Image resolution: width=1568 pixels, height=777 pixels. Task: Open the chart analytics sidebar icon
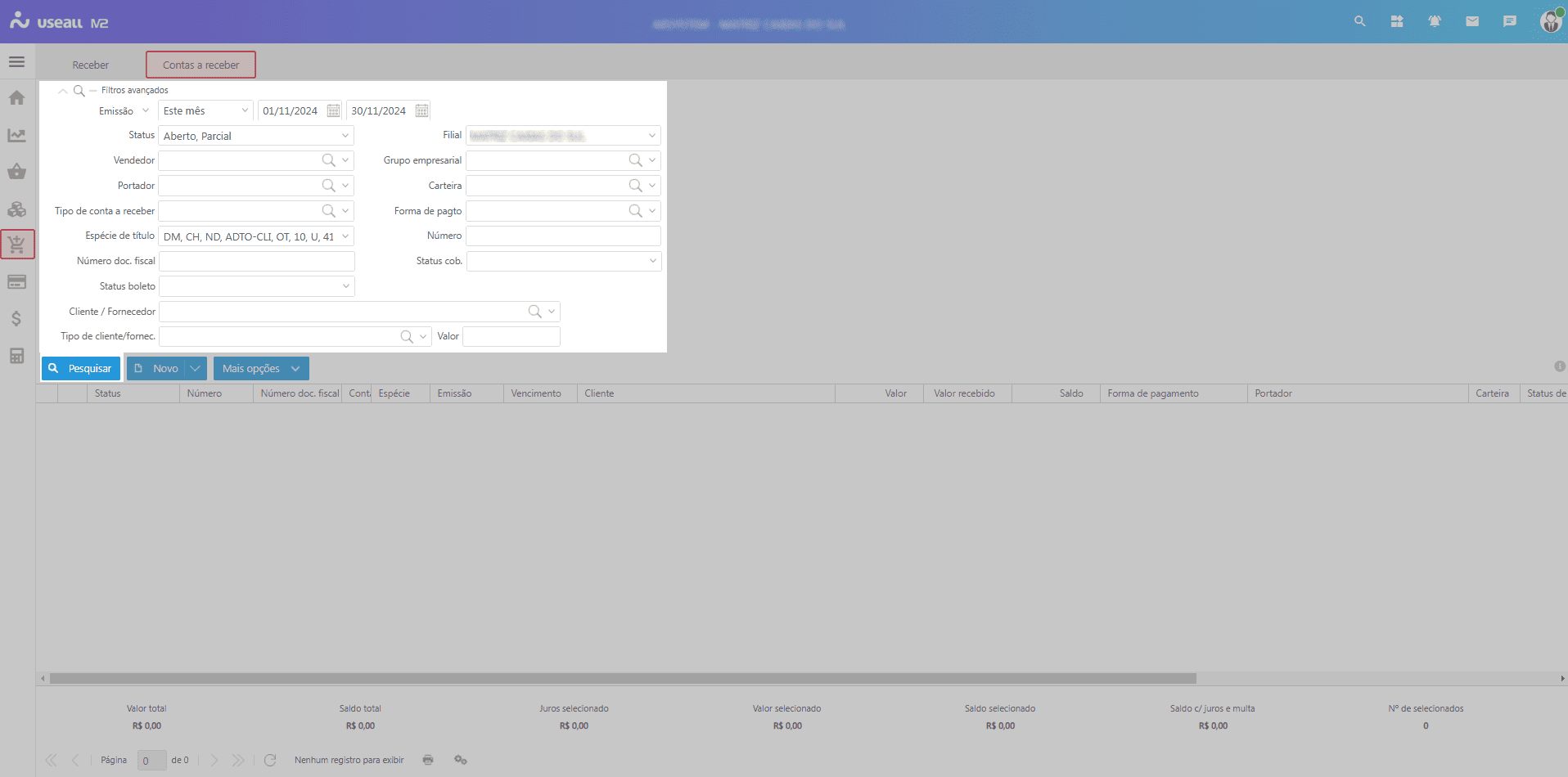[x=16, y=135]
